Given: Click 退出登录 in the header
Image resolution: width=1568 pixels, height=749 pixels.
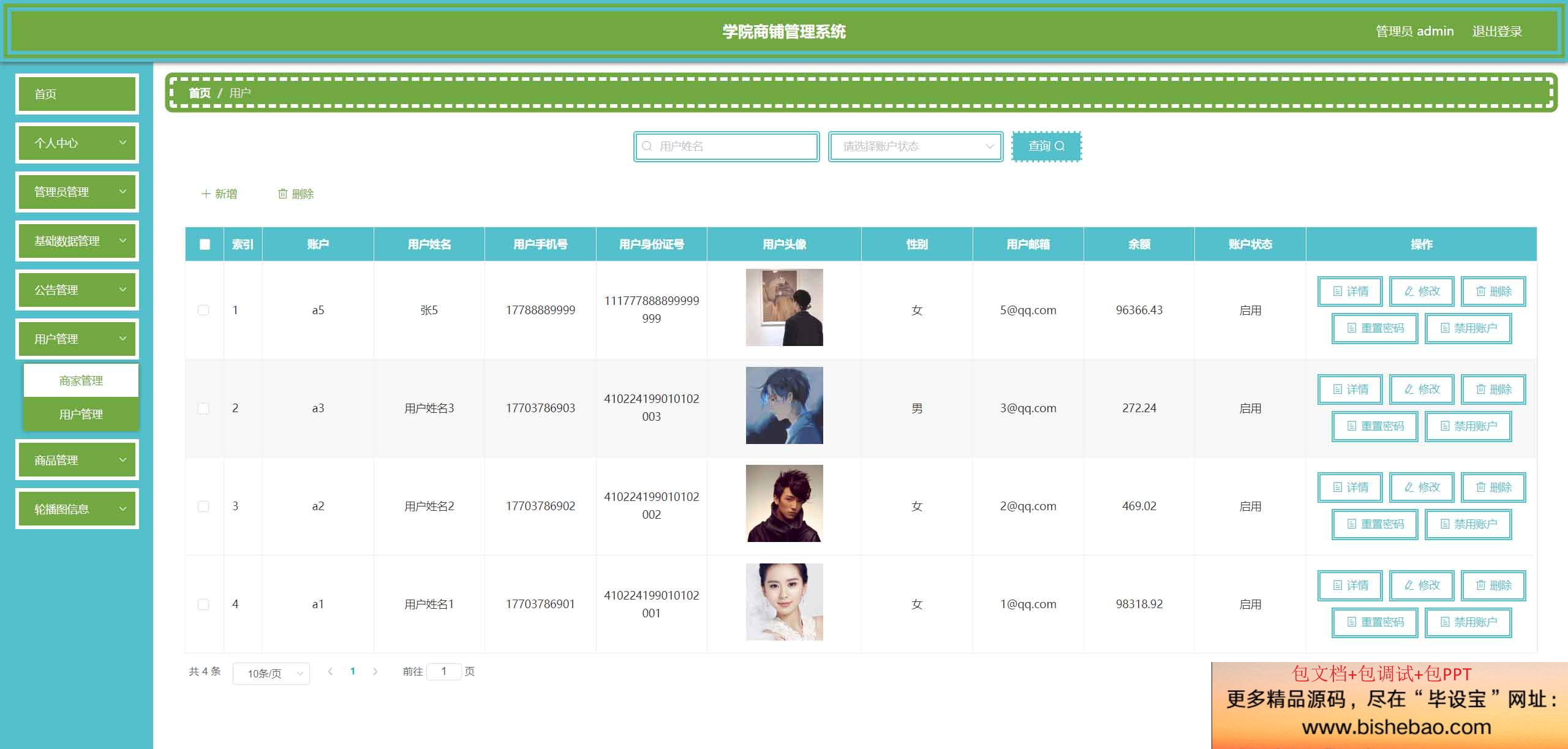Looking at the screenshot, I should point(1497,31).
